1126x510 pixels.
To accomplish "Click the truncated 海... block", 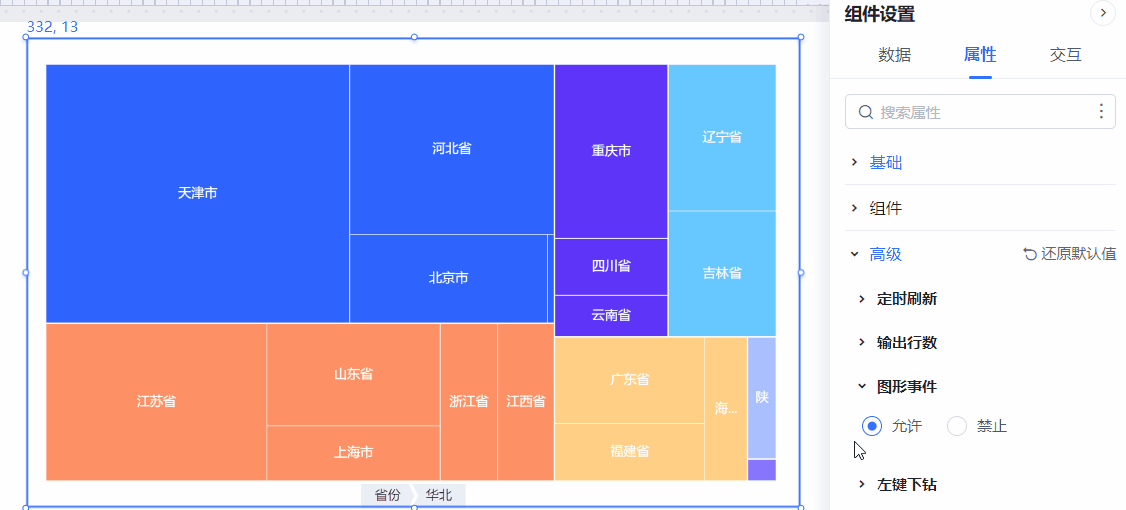I will coord(726,409).
